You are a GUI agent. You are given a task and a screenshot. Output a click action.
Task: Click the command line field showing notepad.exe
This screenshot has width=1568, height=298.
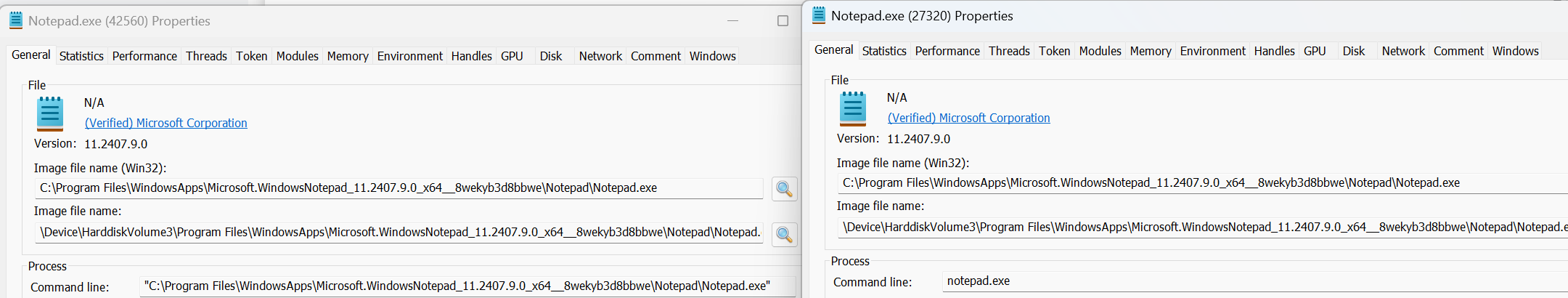1234,281
